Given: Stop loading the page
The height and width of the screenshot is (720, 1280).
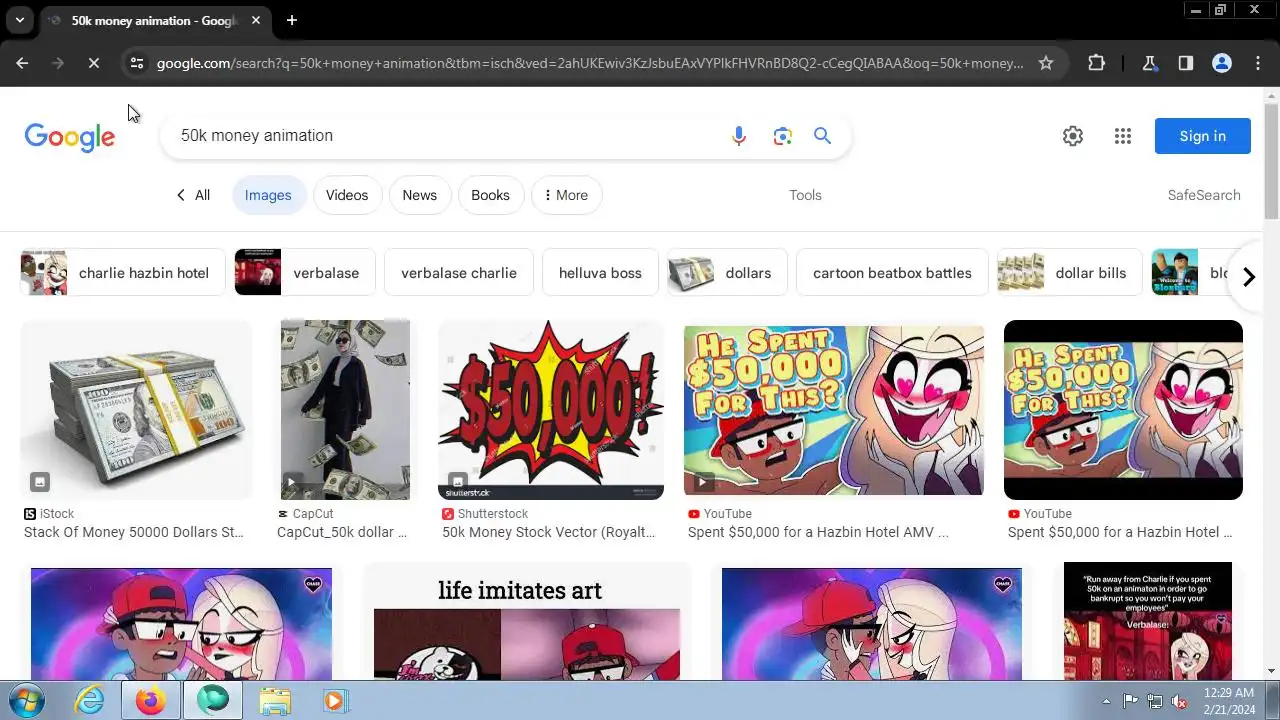Looking at the screenshot, I should [x=93, y=63].
